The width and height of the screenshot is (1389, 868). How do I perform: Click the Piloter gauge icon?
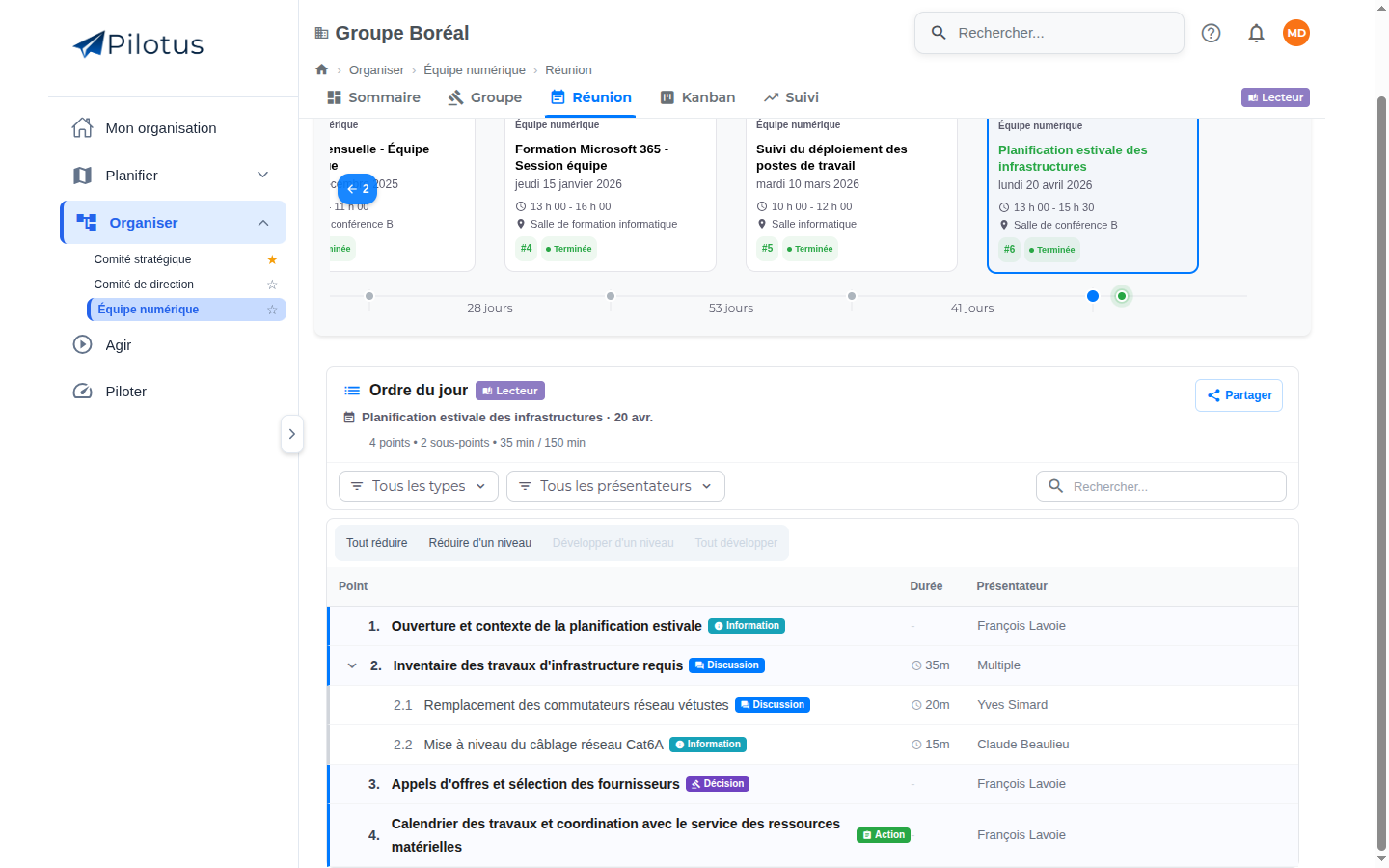tap(83, 391)
